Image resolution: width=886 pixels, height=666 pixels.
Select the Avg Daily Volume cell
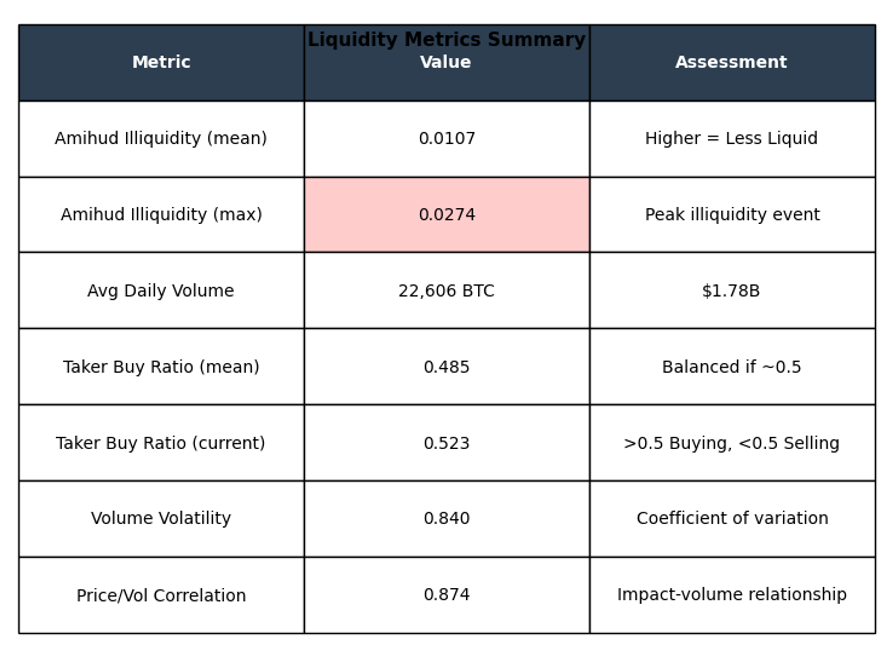point(161,291)
